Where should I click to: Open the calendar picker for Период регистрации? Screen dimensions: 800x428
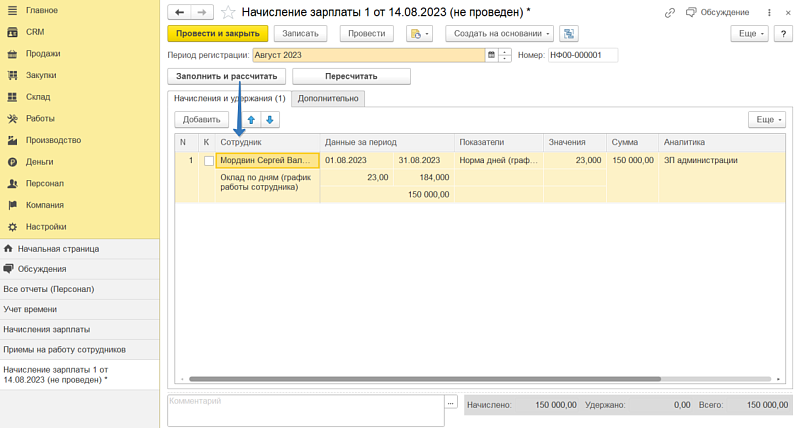coord(491,55)
